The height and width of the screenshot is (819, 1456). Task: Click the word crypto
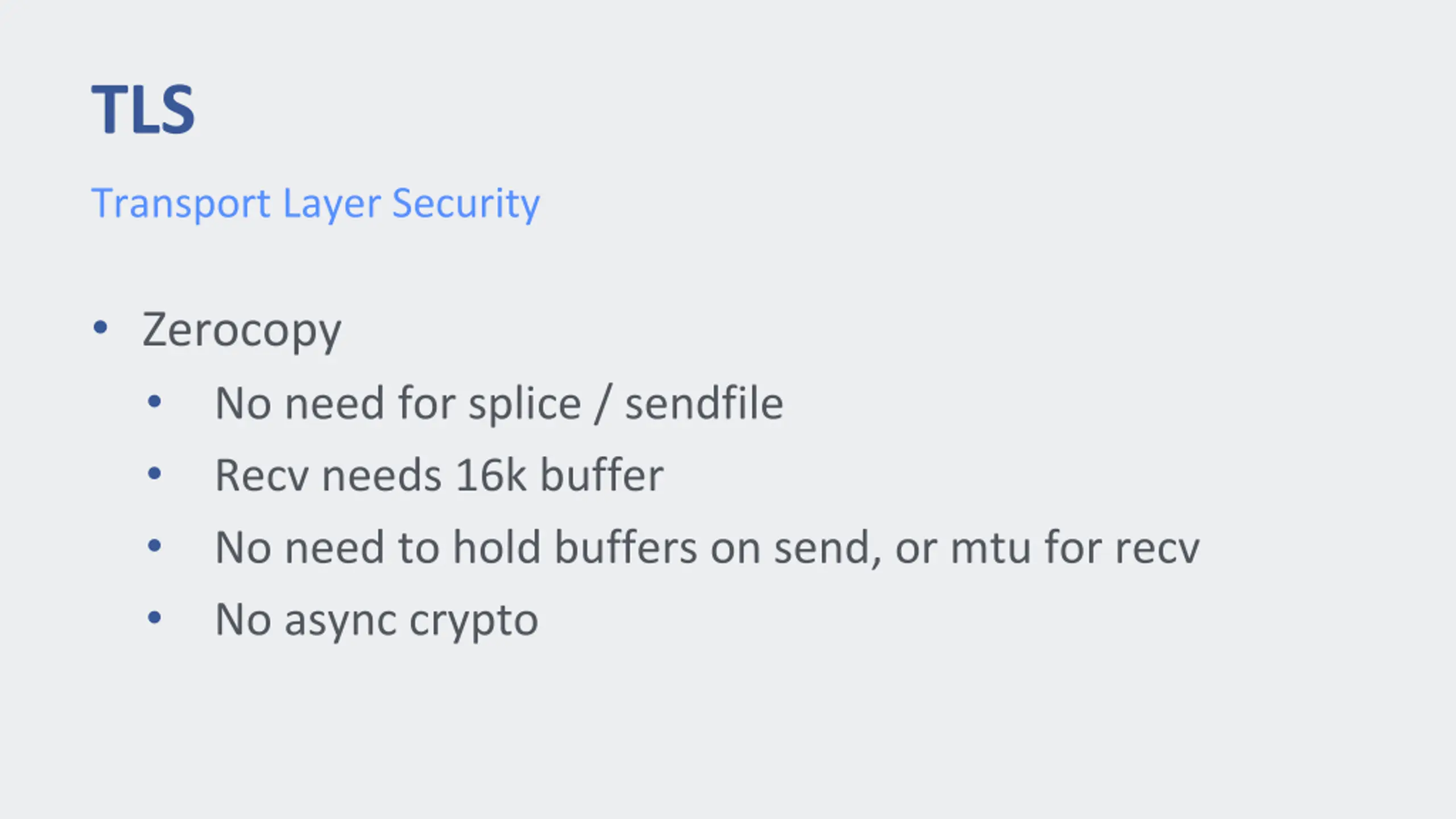pyautogui.click(x=473, y=622)
